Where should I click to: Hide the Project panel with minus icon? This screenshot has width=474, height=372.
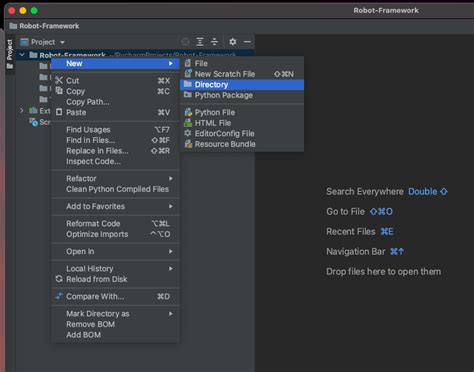247,42
